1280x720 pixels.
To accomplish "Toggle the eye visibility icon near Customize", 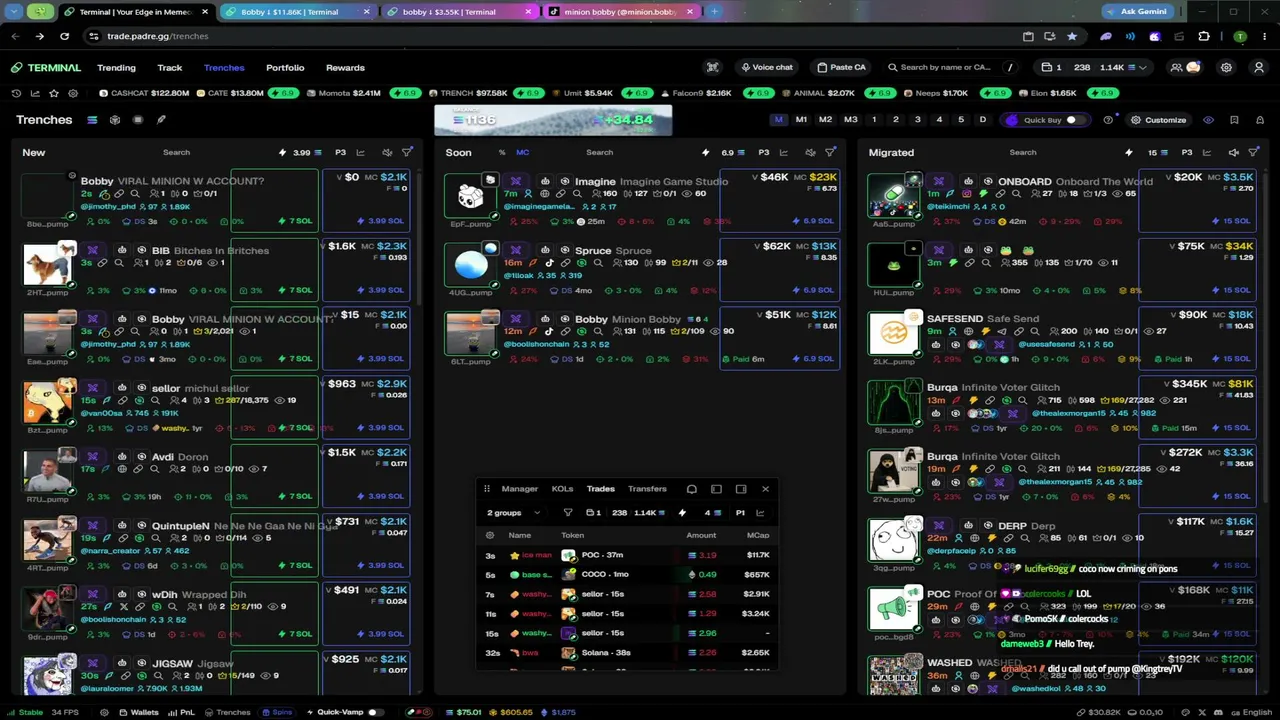I will pos(1208,120).
